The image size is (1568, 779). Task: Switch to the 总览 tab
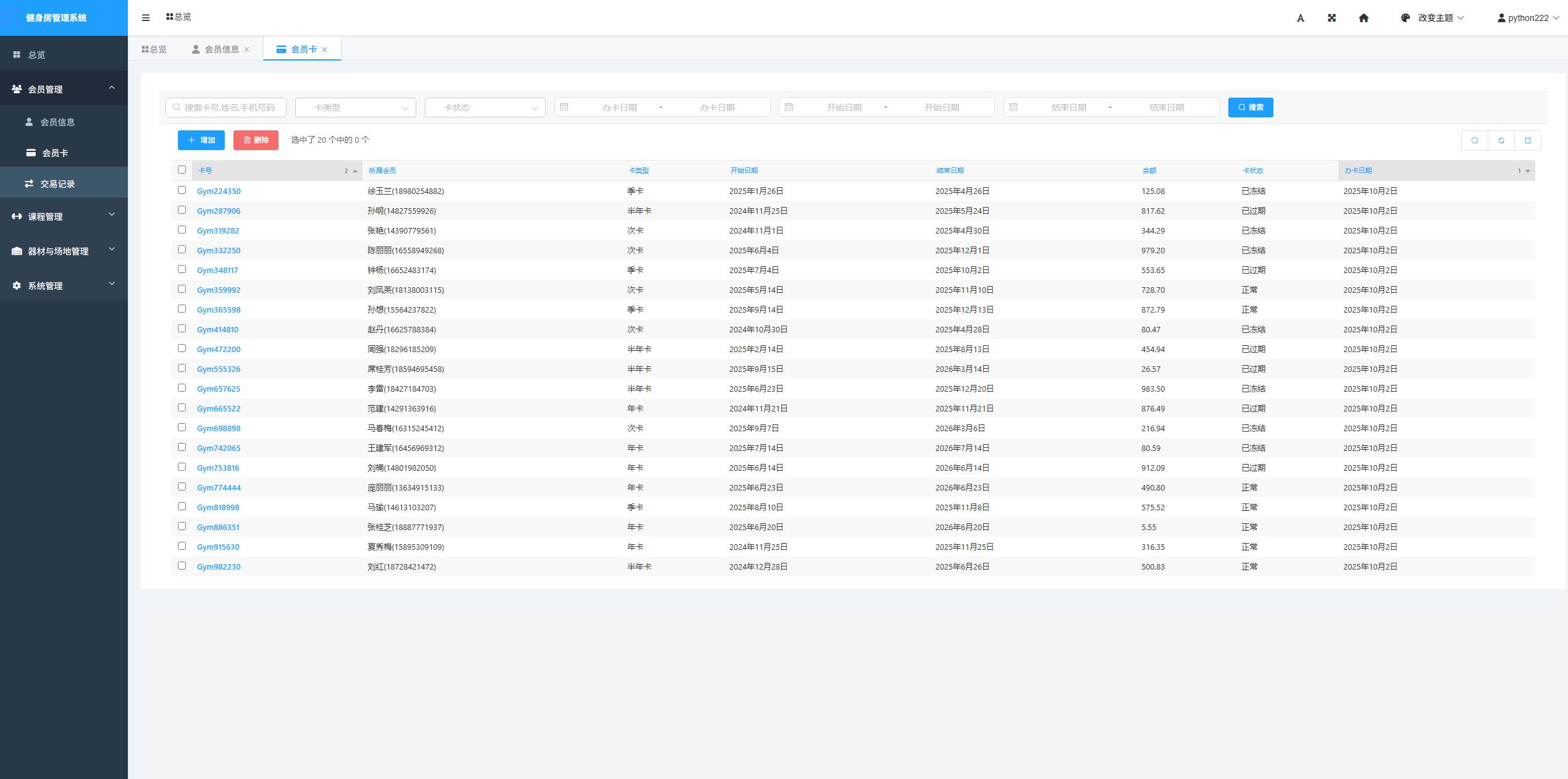[154, 49]
